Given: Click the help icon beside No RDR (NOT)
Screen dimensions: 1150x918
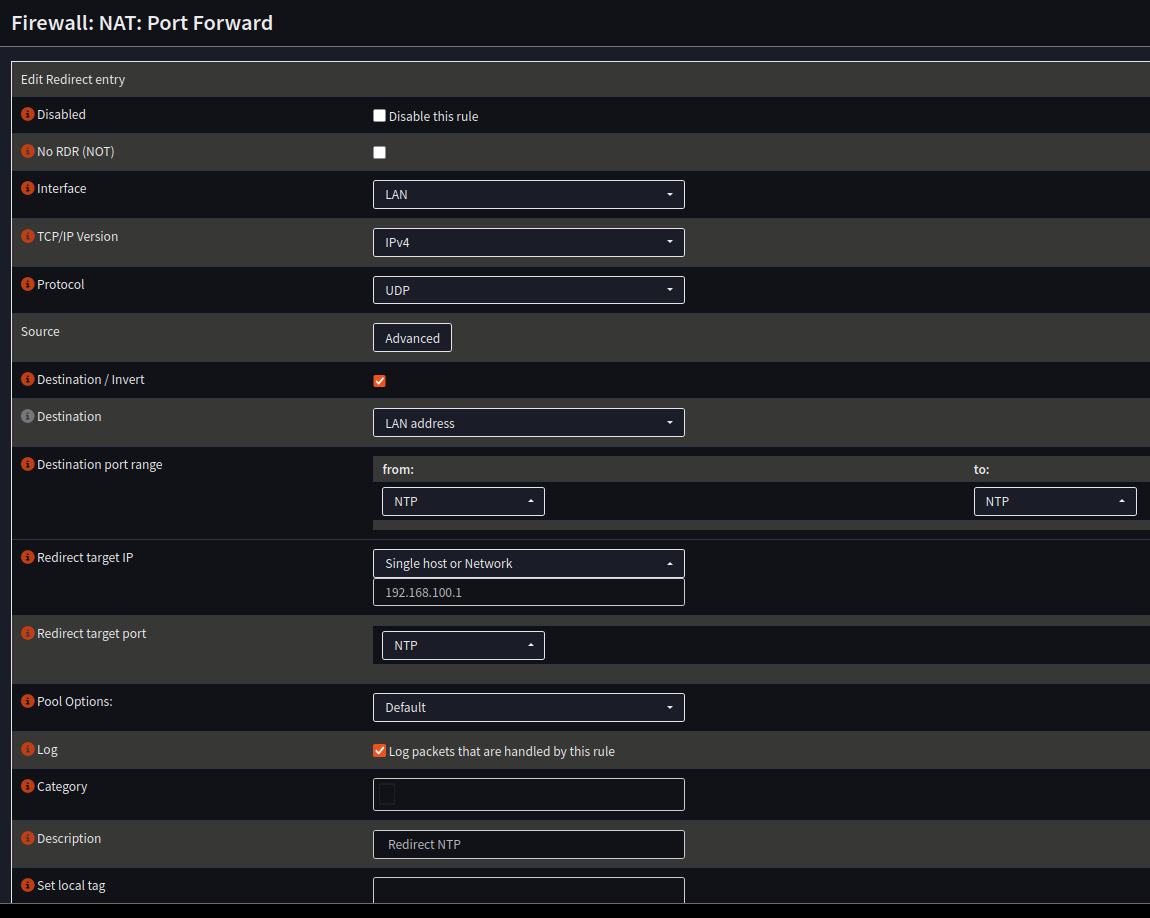Looking at the screenshot, I should tap(27, 151).
